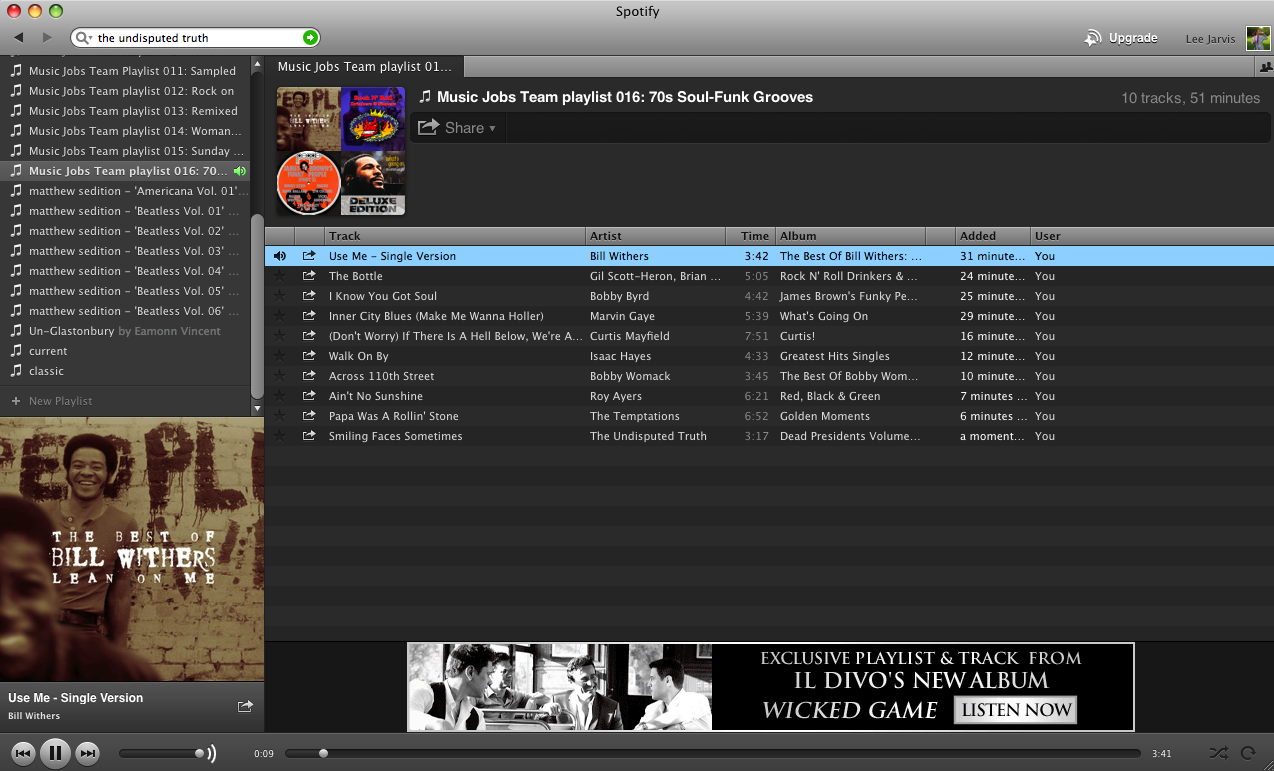Open the Un-Glastonbury playlist
The width and height of the screenshot is (1274, 771).
pyautogui.click(x=125, y=331)
